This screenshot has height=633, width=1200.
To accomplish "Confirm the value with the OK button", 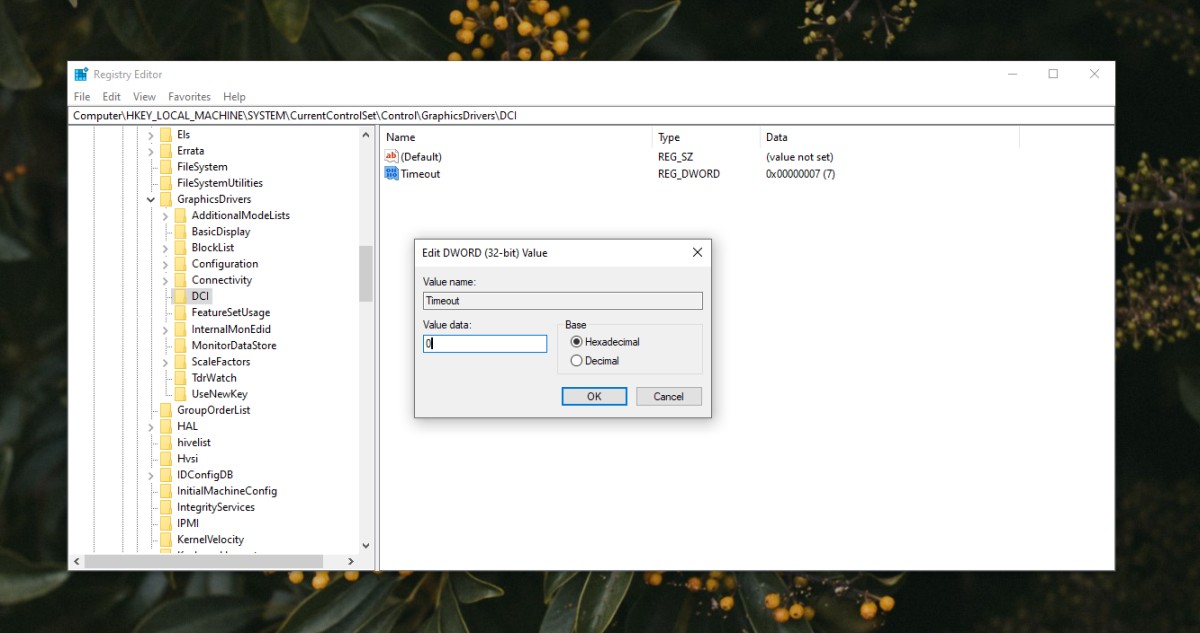I will (x=594, y=396).
